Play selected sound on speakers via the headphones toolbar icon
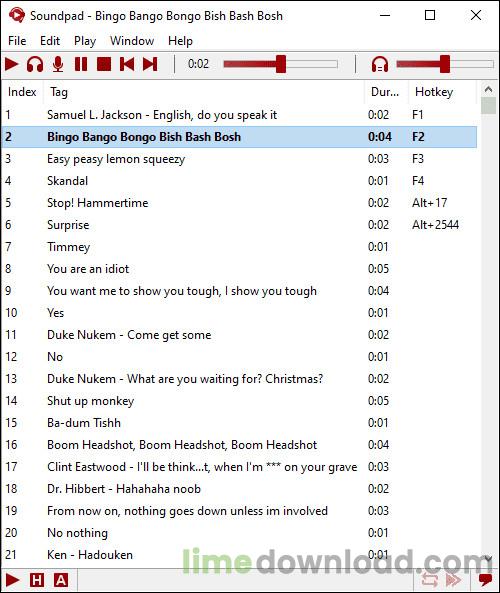Viewport: 500px width, 593px height. tap(35, 64)
